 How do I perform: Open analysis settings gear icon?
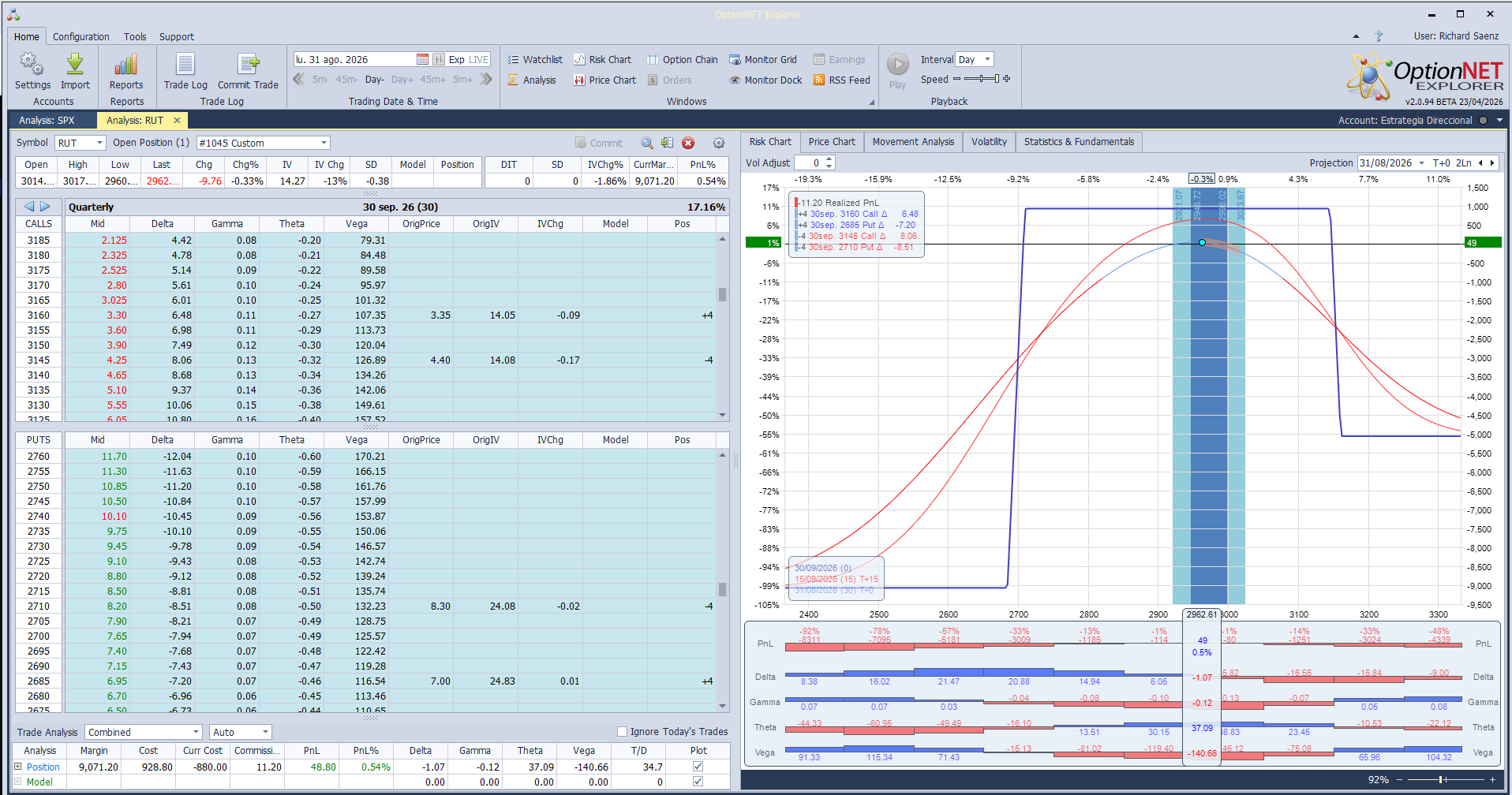coord(719,143)
